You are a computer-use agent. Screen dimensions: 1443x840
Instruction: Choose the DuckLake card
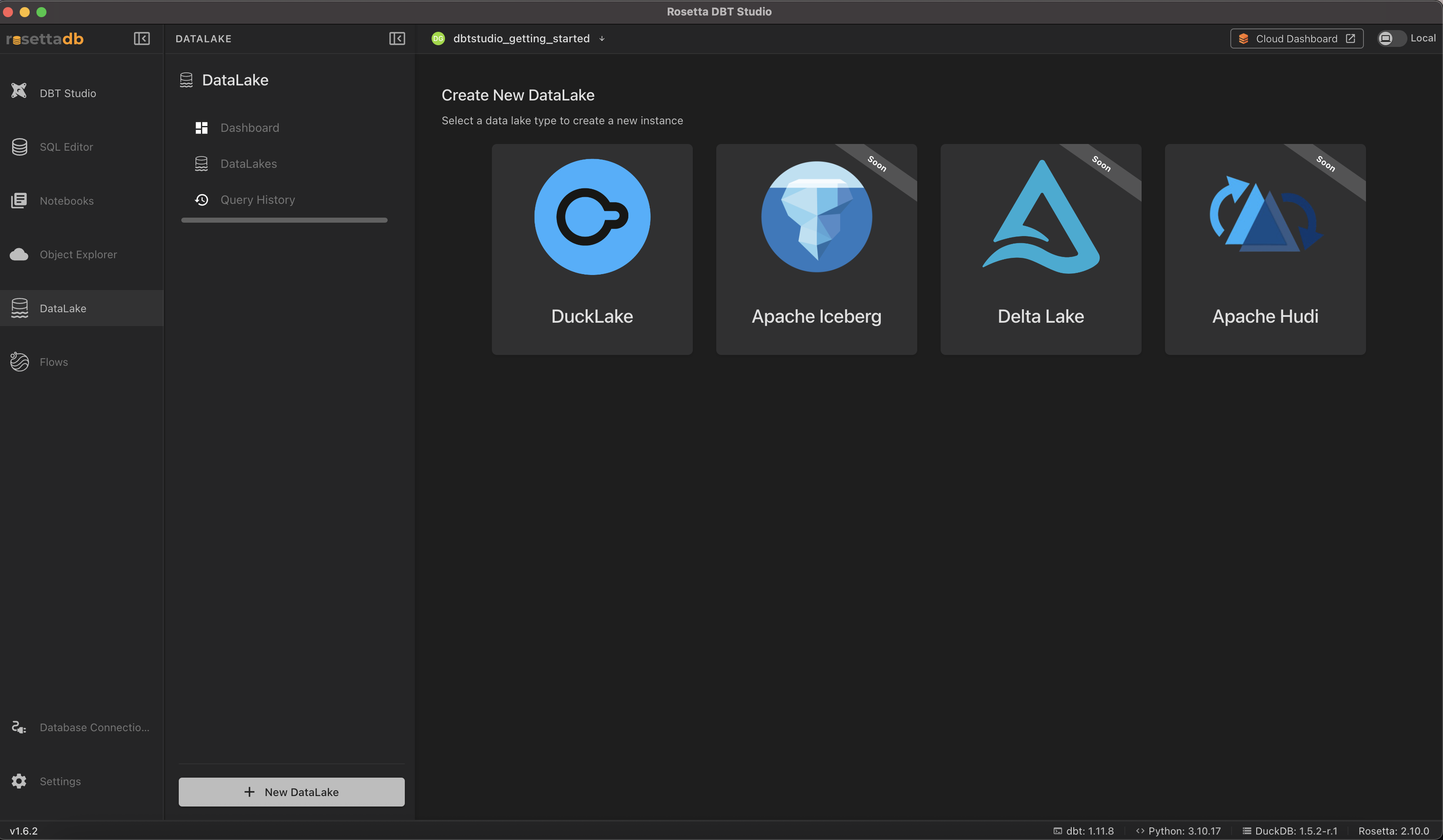point(592,249)
